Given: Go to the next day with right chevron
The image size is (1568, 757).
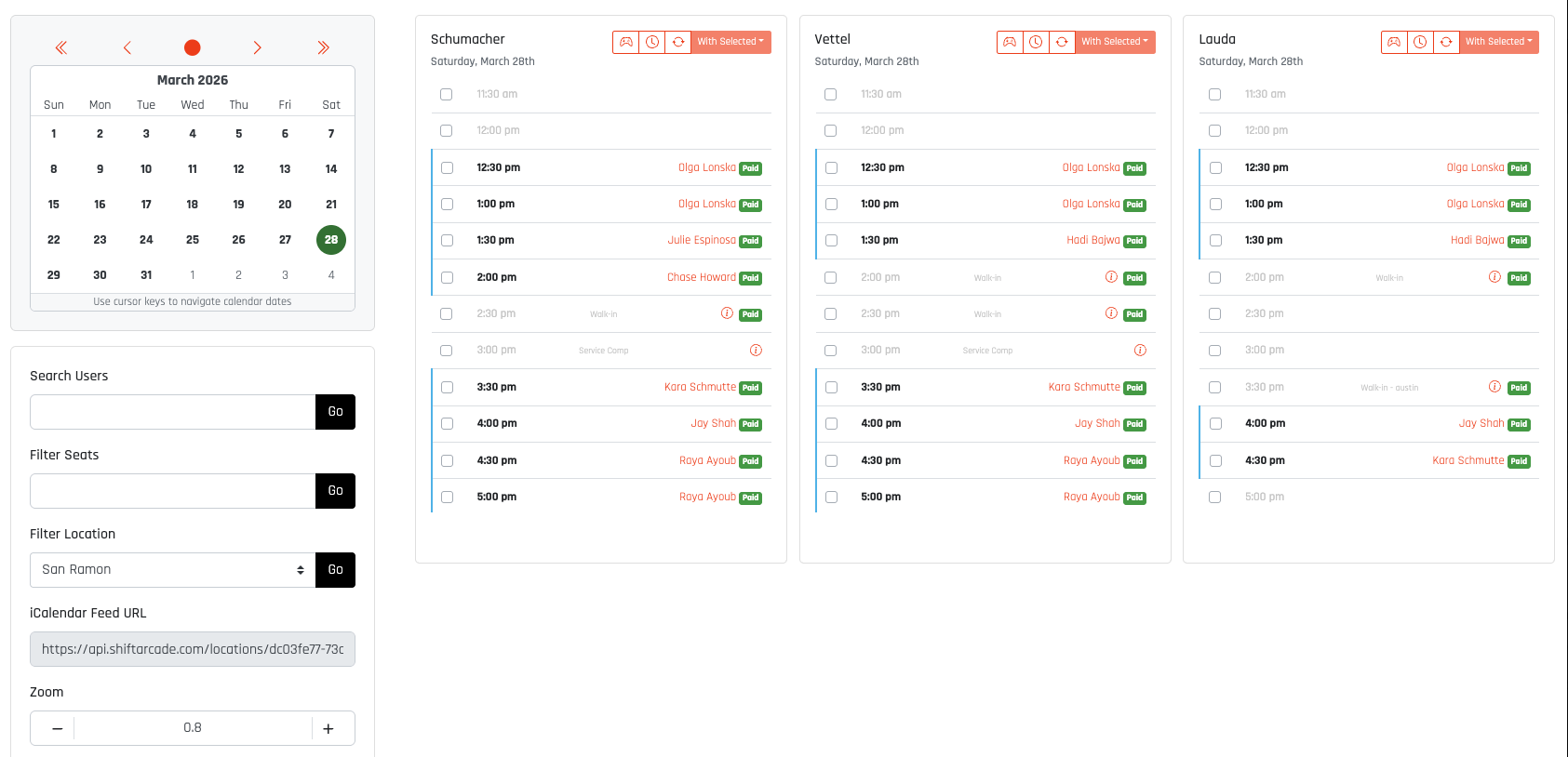Looking at the screenshot, I should 258,47.
